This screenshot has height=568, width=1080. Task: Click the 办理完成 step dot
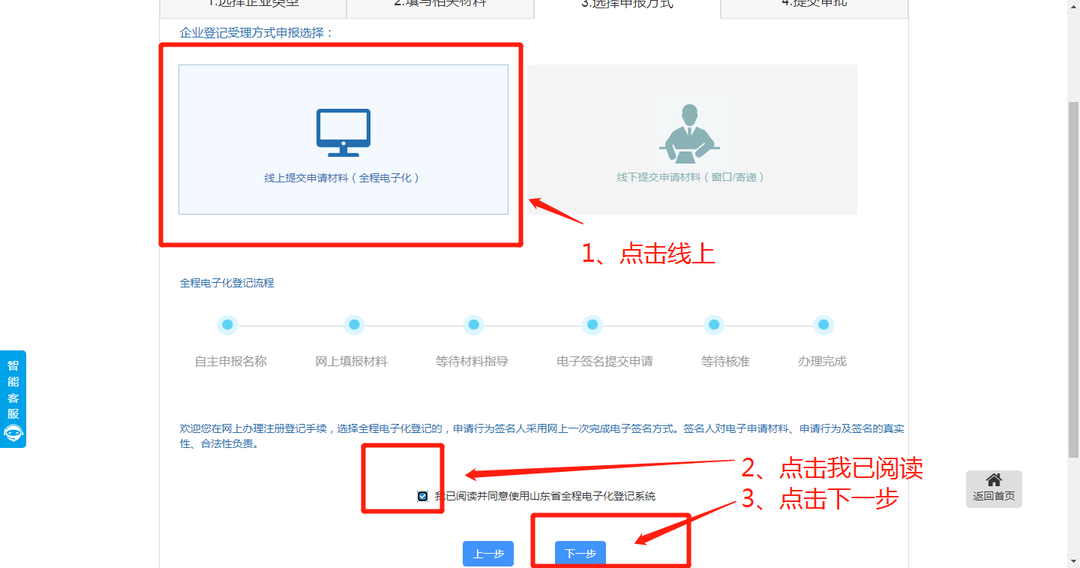[823, 325]
